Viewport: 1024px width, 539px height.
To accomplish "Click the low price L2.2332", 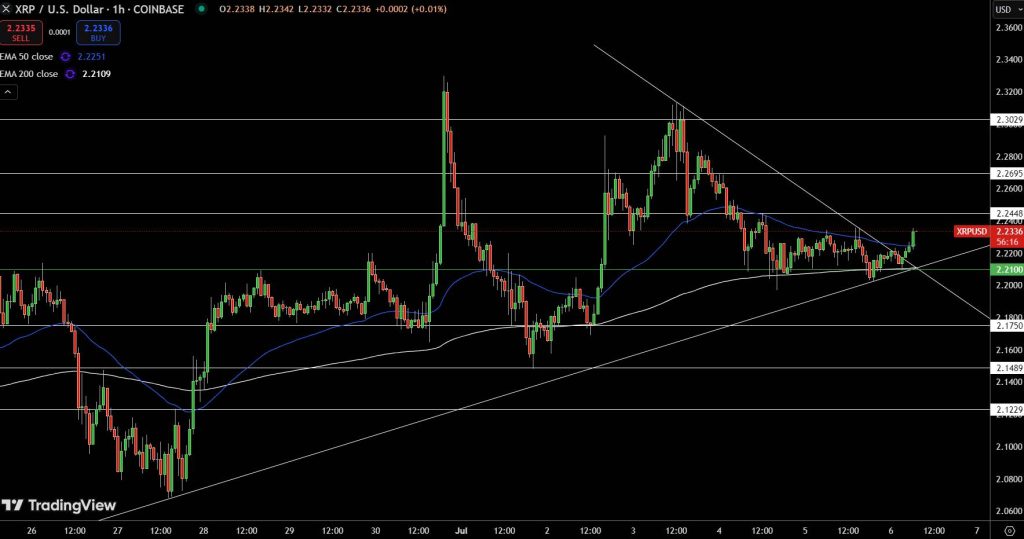I will coord(315,9).
